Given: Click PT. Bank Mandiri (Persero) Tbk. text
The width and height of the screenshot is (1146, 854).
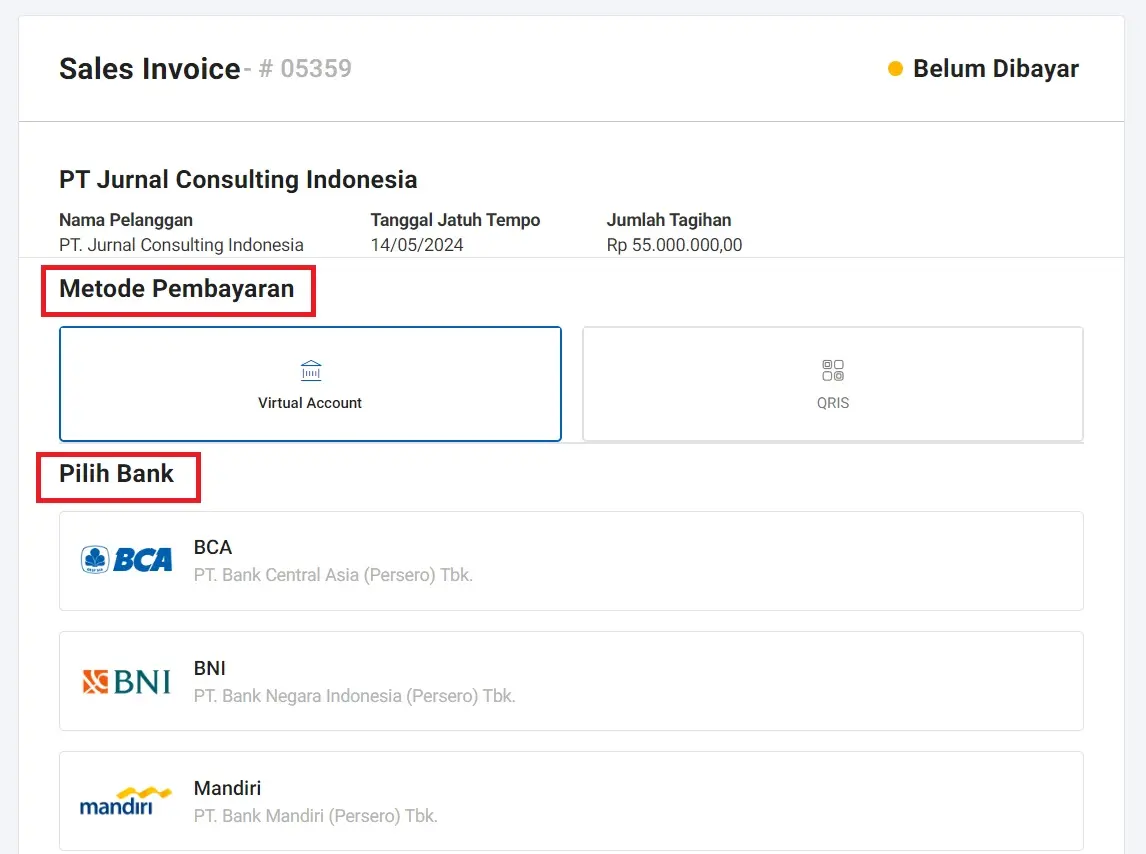Looking at the screenshot, I should (x=316, y=816).
